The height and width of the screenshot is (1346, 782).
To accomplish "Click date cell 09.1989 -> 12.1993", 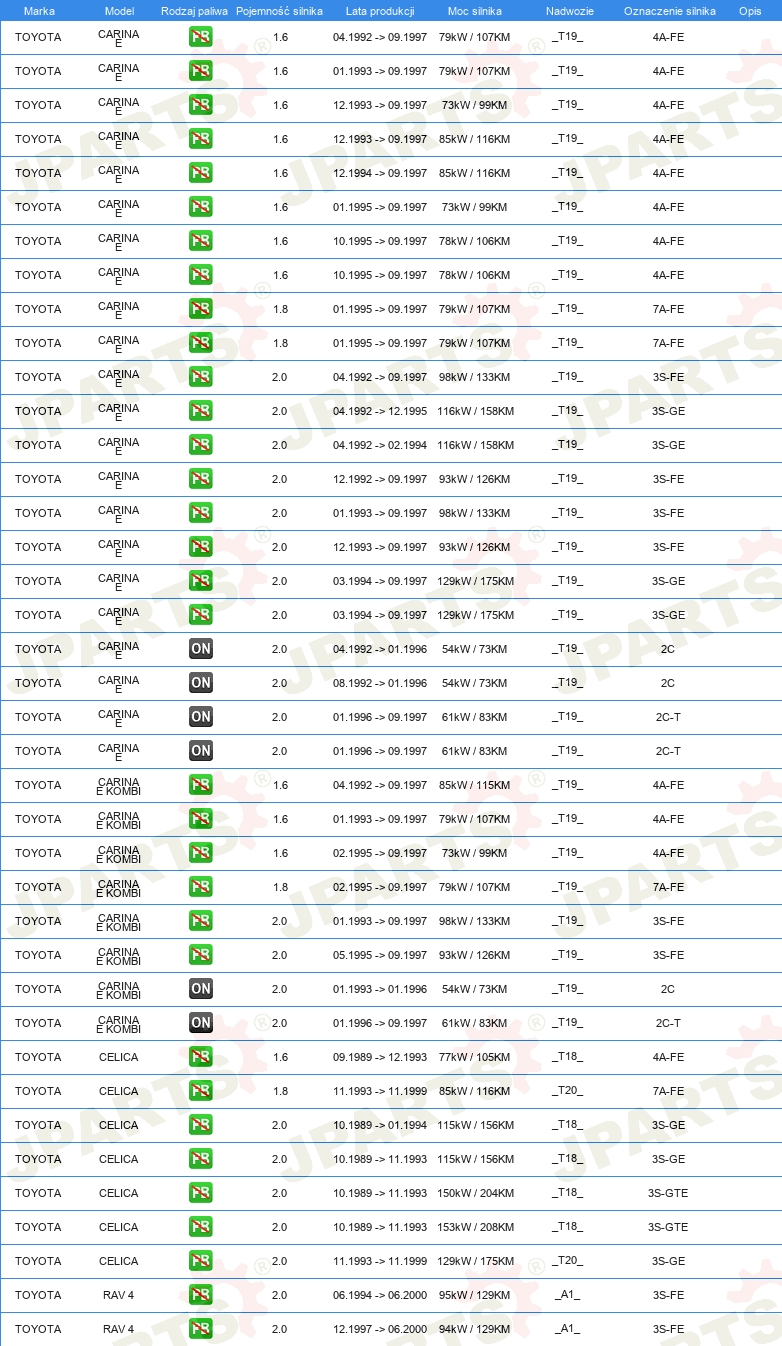I will 380,1057.
